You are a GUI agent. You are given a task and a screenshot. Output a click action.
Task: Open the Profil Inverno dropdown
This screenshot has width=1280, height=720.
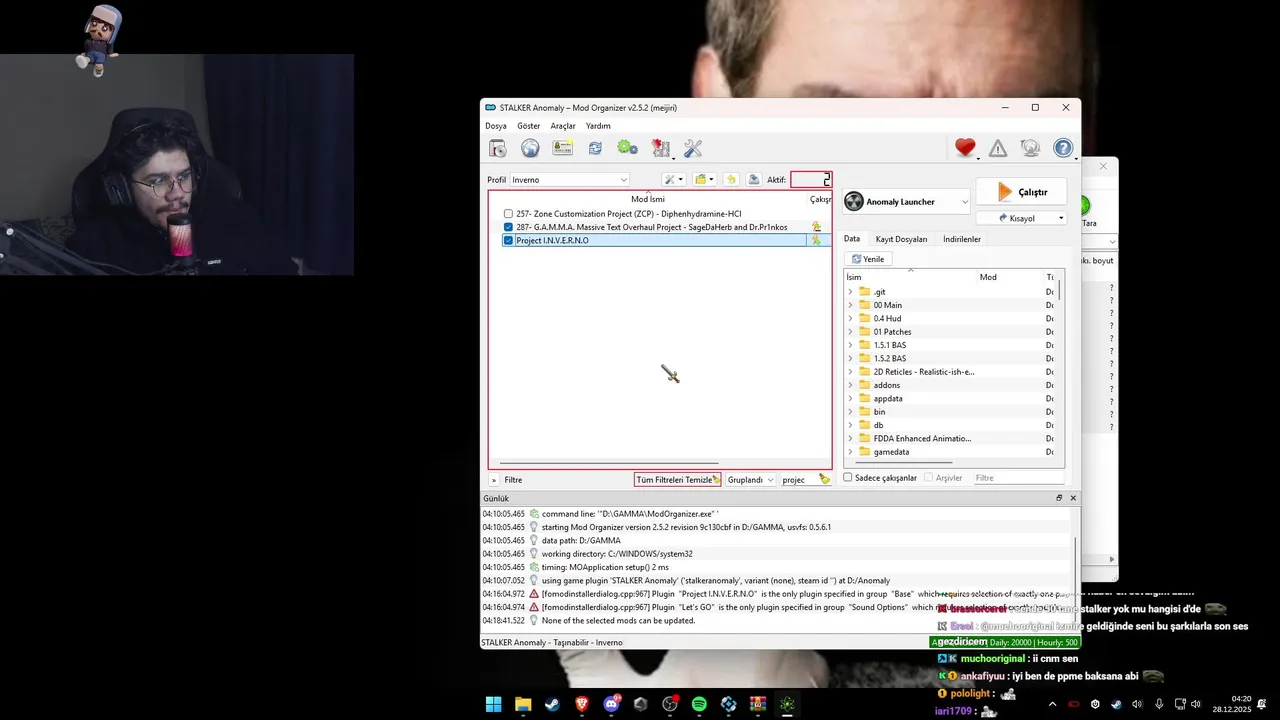click(x=569, y=180)
